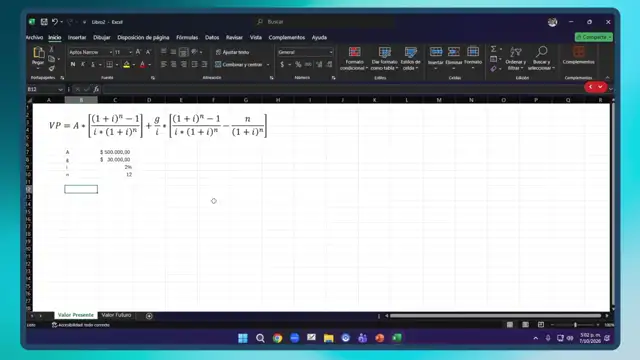Click the Cut scissors icon
This screenshot has height=360, width=640.
click(x=51, y=49)
